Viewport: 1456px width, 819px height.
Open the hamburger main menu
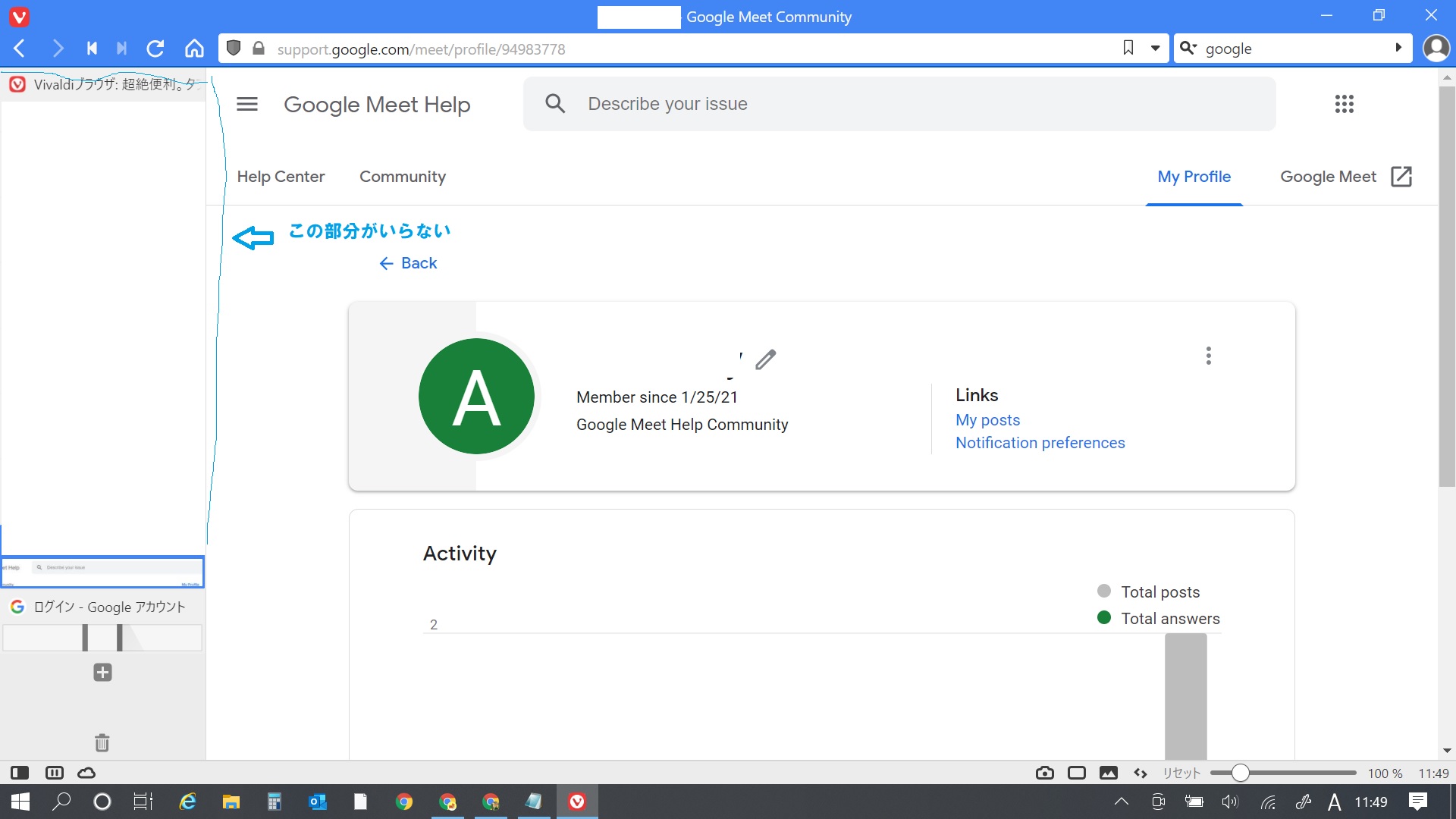(247, 104)
